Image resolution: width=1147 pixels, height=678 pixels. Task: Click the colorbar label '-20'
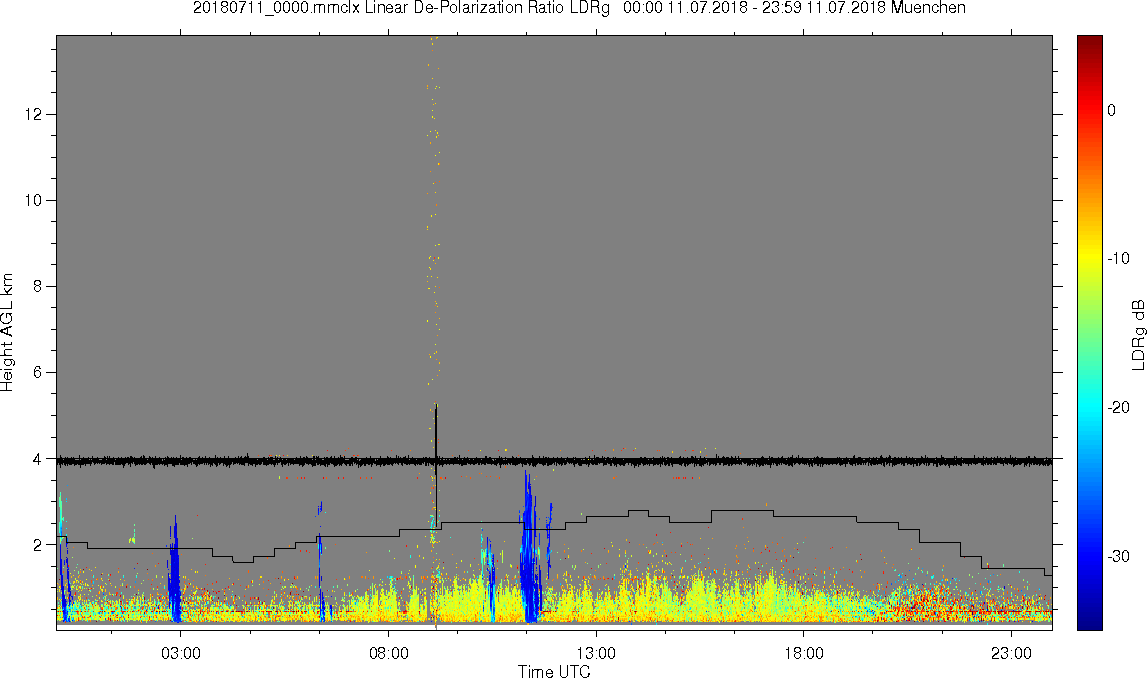tap(1118, 407)
